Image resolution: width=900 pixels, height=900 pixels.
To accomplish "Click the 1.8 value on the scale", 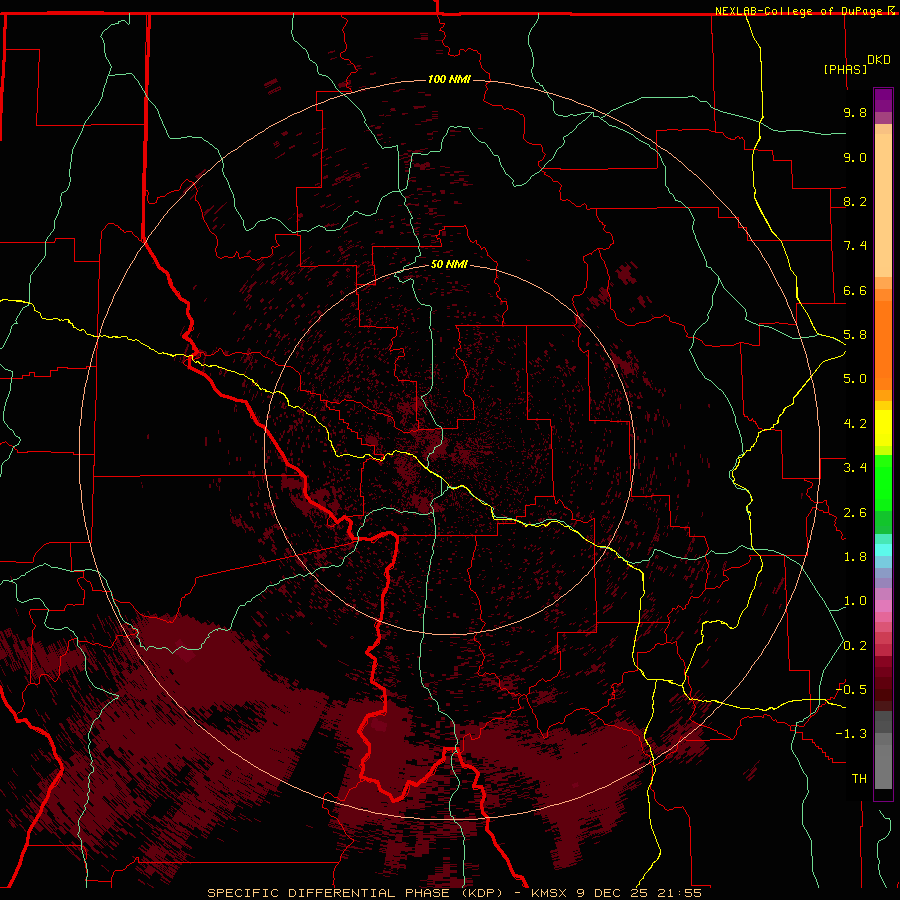I will pos(855,557).
